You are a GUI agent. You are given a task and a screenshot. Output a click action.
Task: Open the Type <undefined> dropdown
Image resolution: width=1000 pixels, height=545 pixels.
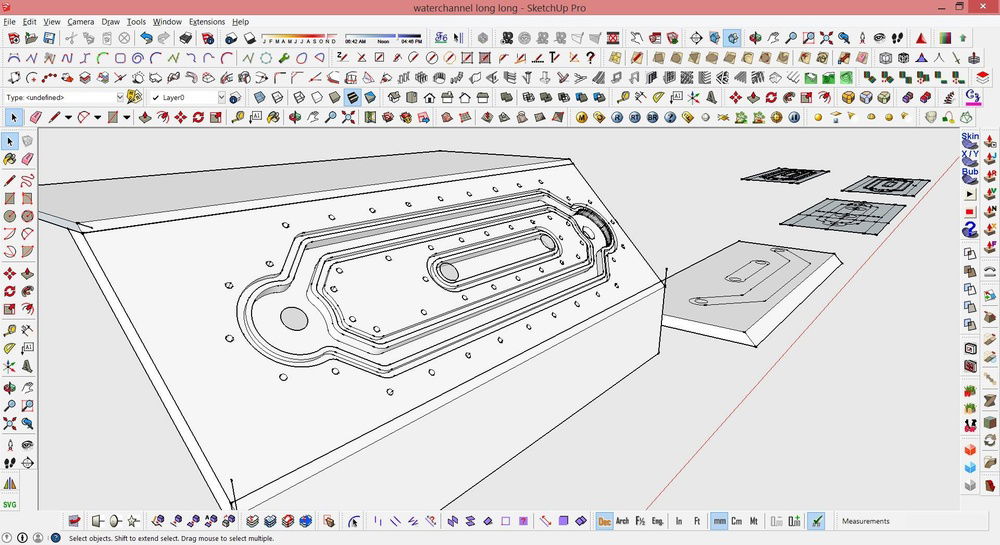(x=120, y=98)
